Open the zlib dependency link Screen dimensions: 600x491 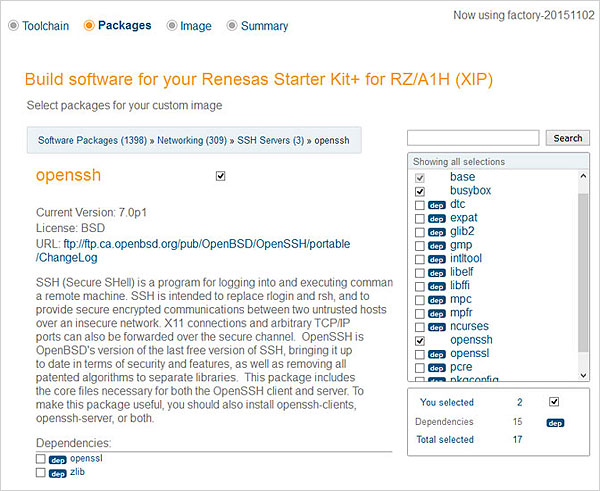(77, 471)
